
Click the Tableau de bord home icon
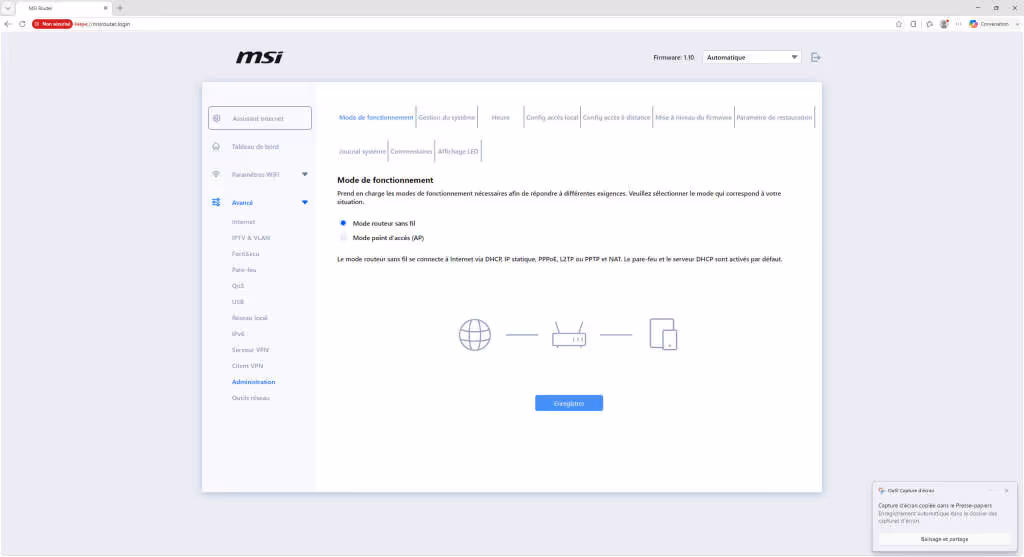(216, 146)
